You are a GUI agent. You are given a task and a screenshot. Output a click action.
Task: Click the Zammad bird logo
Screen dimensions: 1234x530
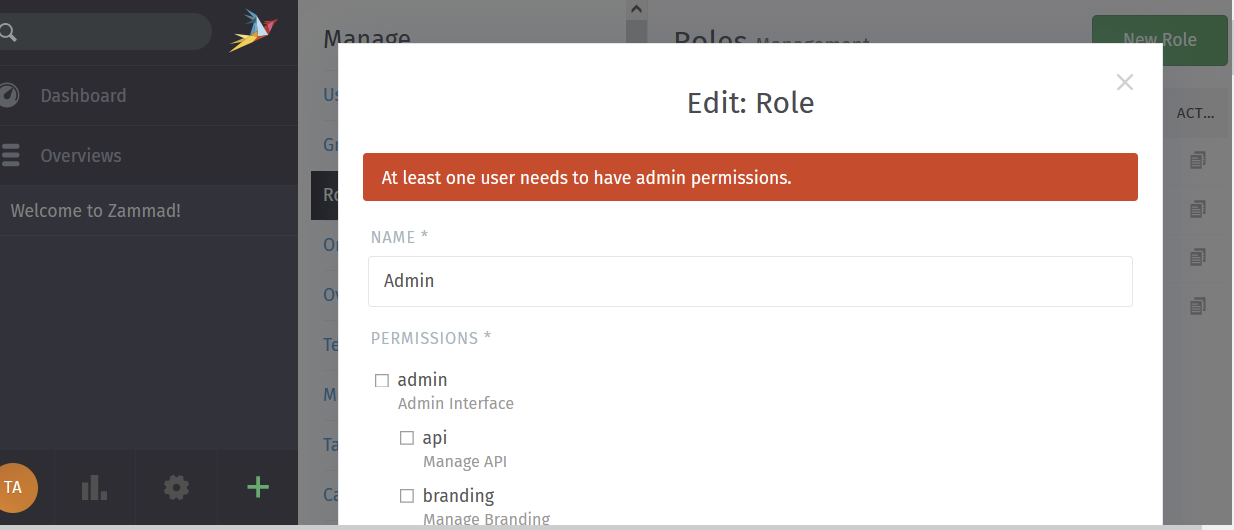coord(253,31)
